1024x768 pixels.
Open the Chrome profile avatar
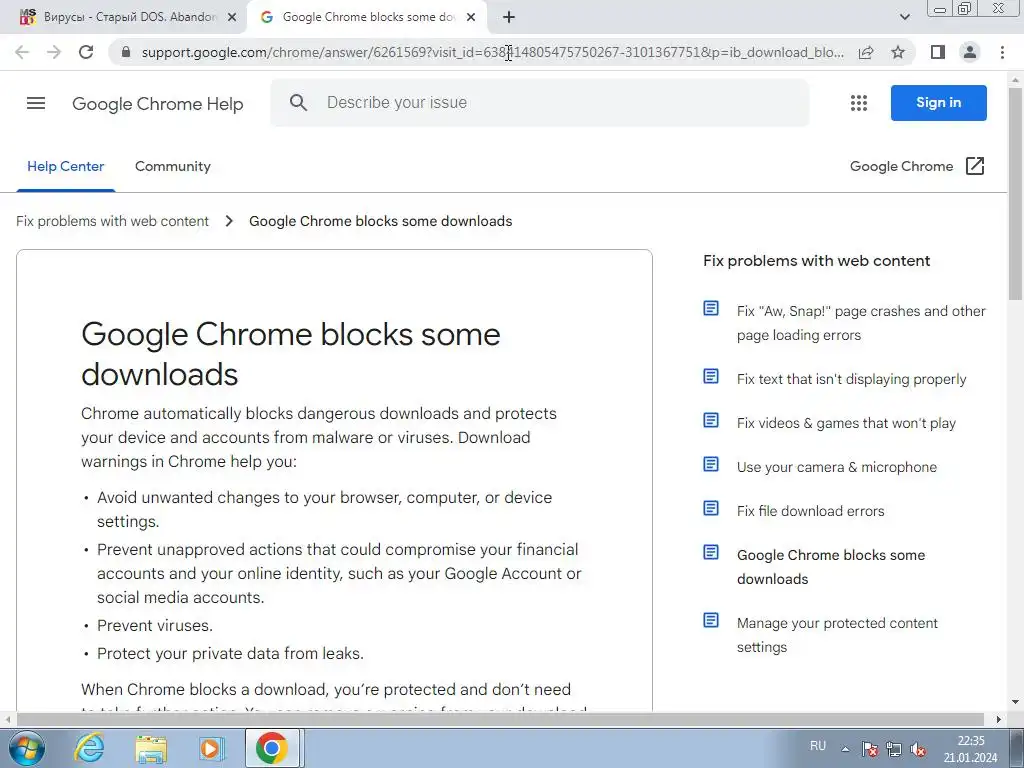click(970, 52)
